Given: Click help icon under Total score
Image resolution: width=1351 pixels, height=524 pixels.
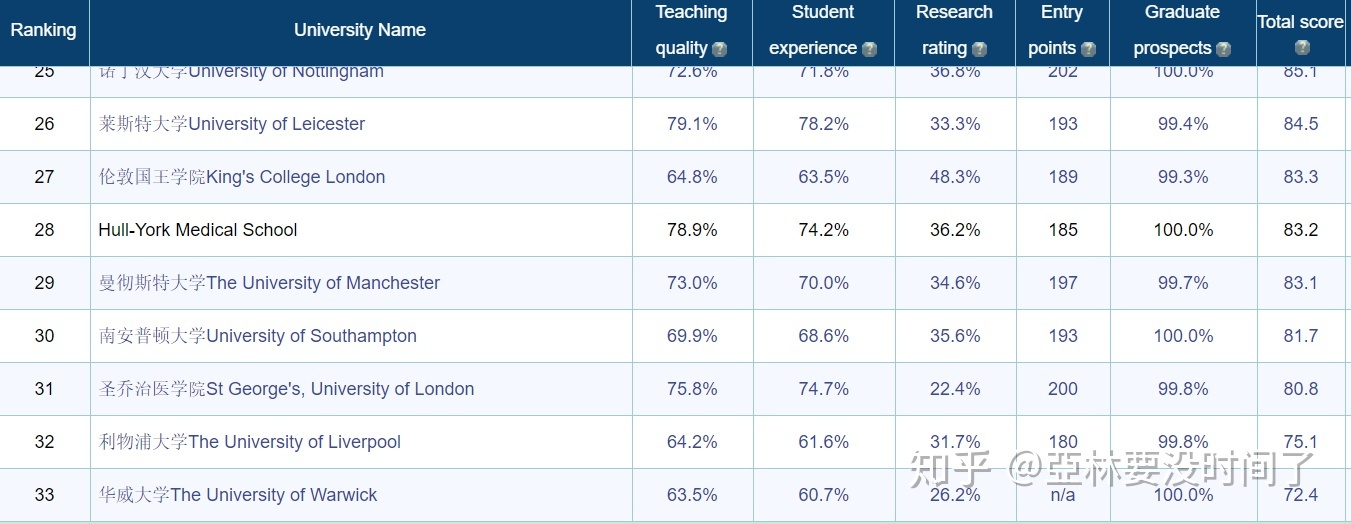Looking at the screenshot, I should pos(1301,47).
